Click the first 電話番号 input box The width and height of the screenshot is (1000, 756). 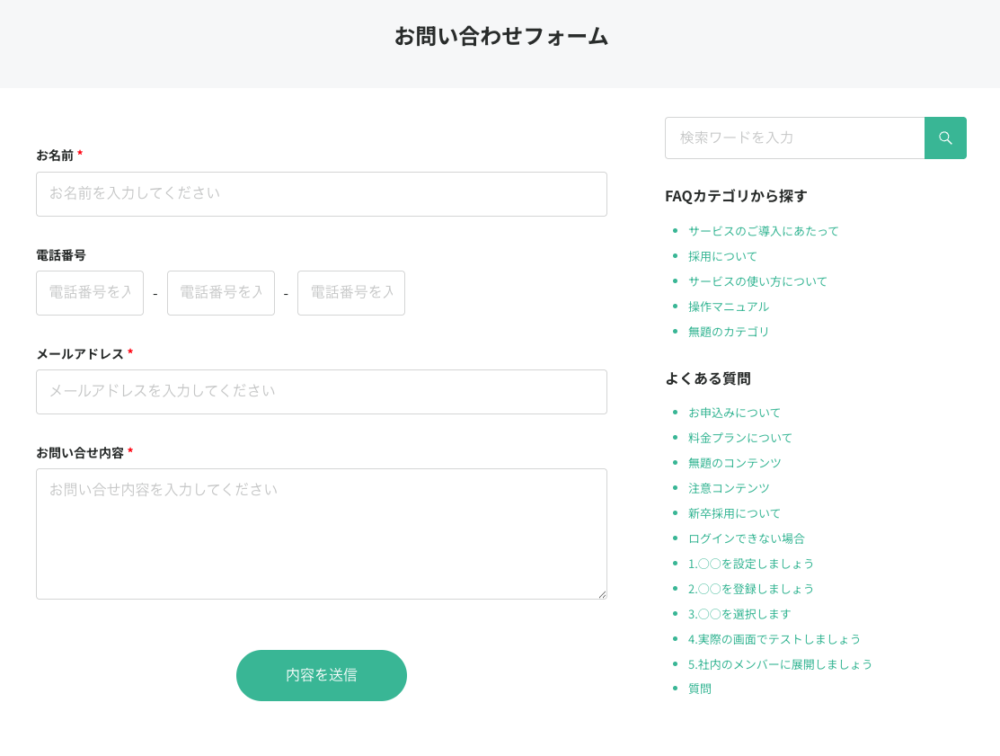tap(90, 293)
